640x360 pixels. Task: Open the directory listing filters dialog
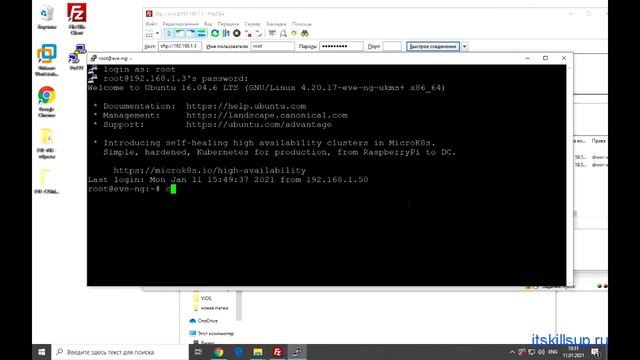tap(272, 33)
